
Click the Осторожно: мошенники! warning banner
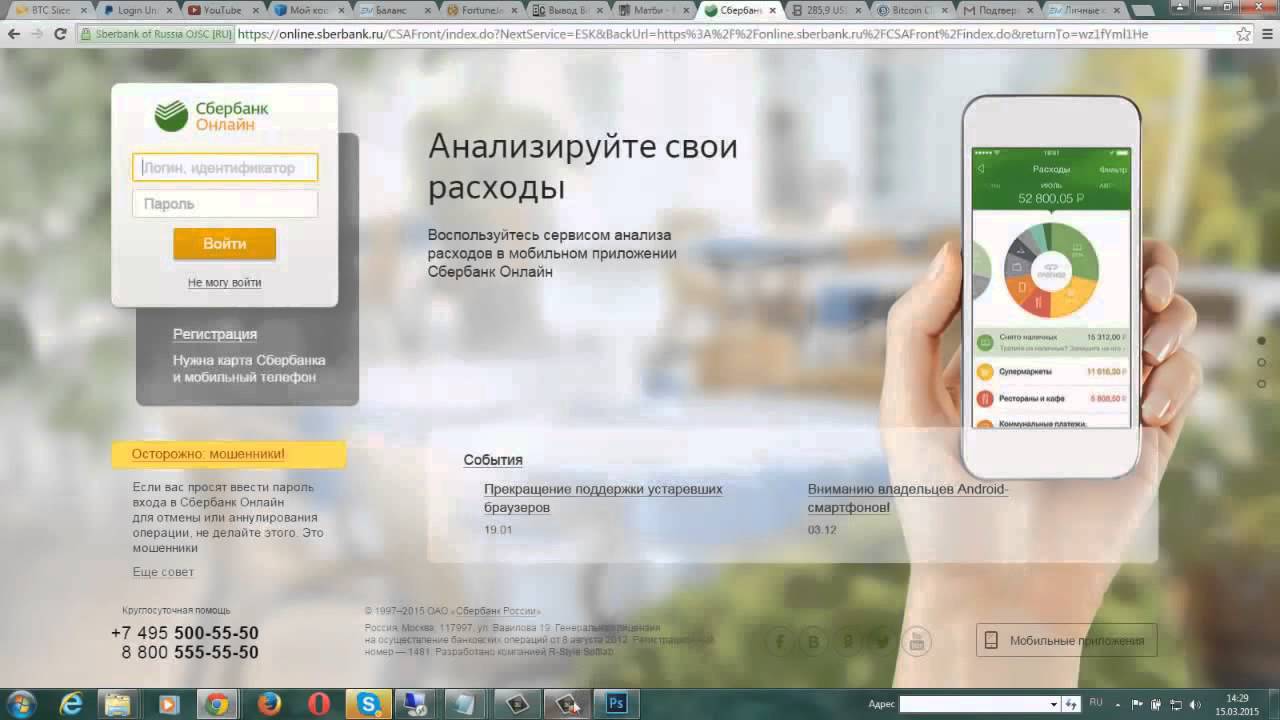pos(229,454)
